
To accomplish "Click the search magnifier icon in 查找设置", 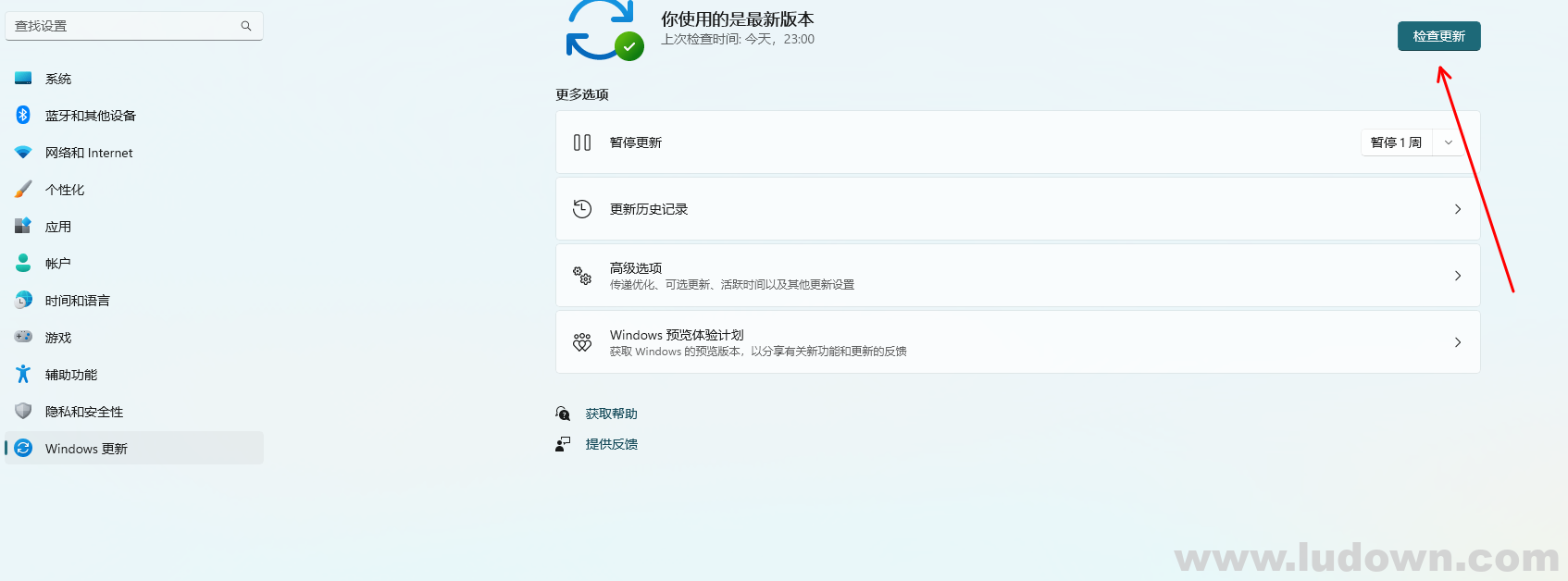I will (246, 26).
